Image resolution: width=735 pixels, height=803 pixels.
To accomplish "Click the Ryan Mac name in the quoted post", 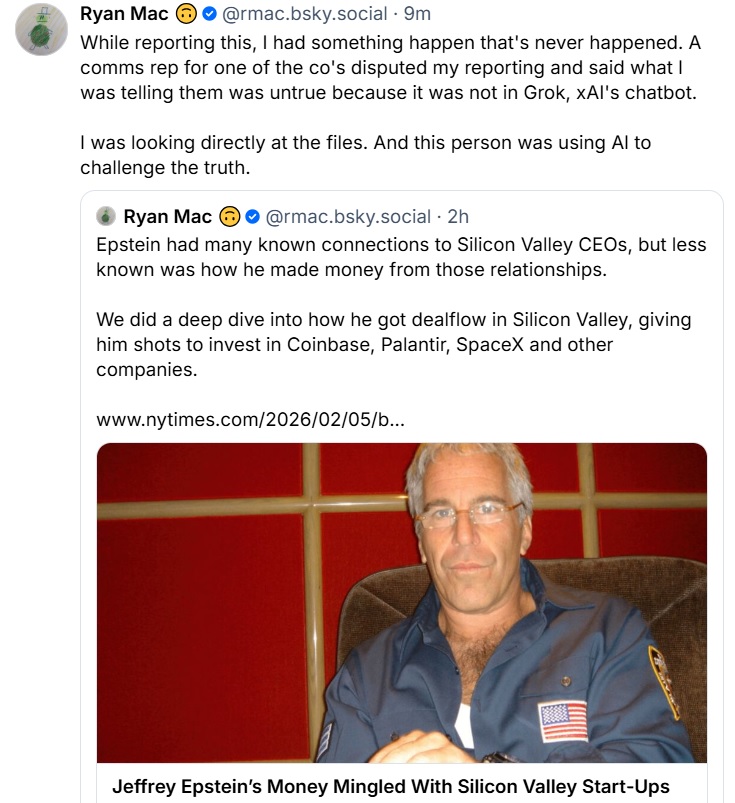I will click(x=167, y=216).
